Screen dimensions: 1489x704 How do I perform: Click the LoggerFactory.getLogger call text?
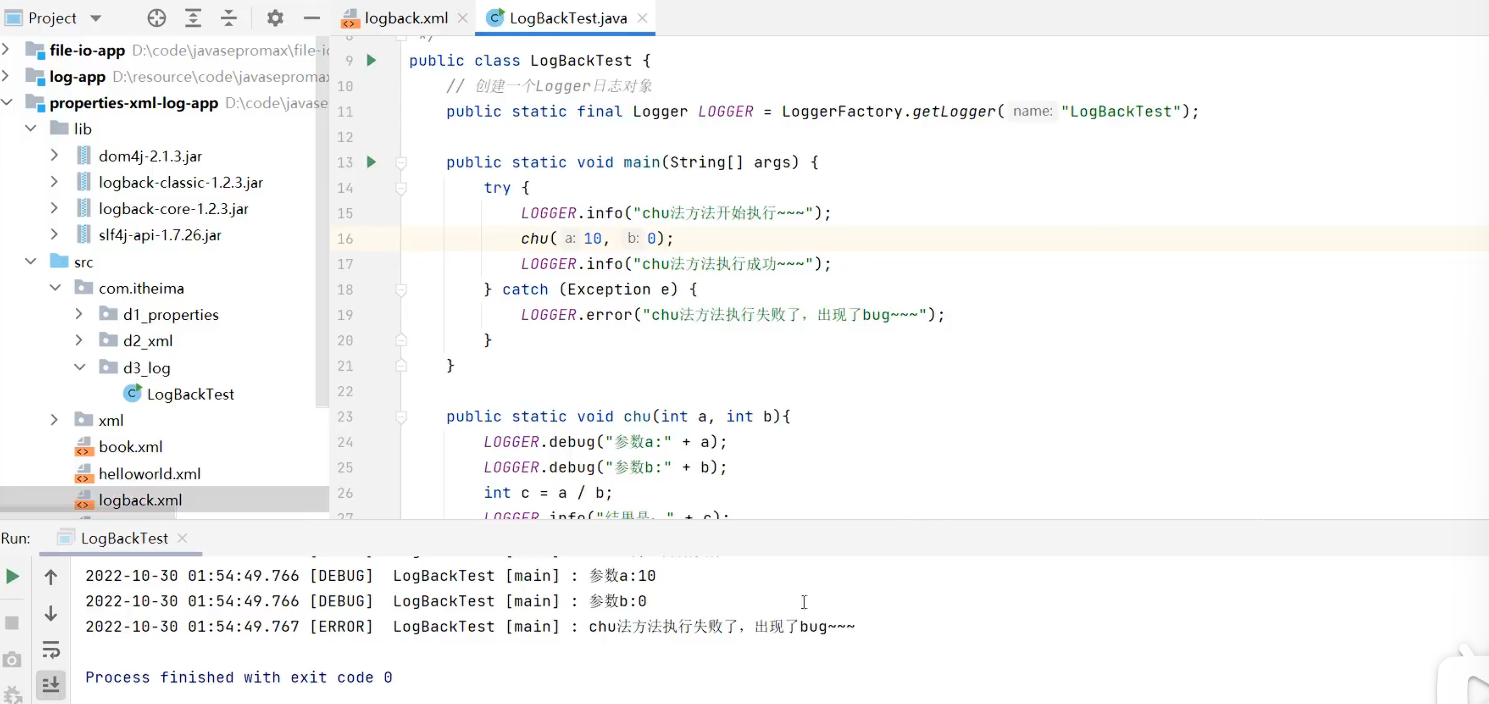(x=892, y=111)
